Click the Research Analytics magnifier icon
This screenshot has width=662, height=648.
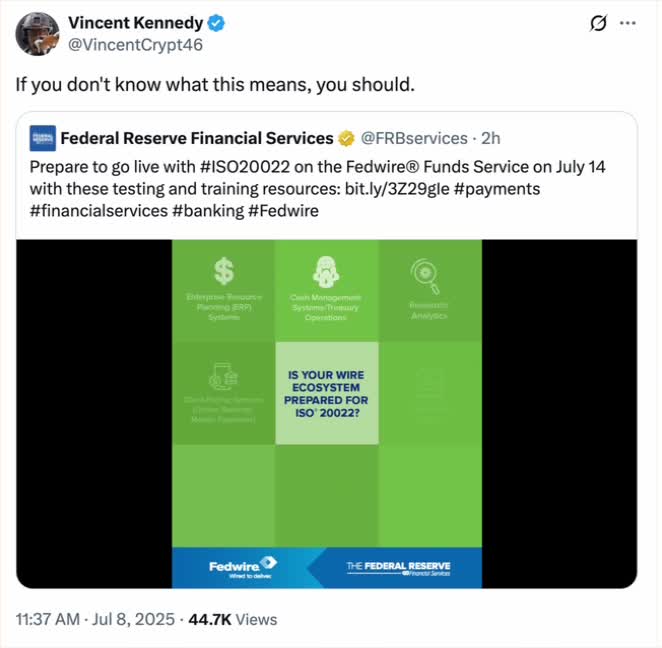(428, 273)
